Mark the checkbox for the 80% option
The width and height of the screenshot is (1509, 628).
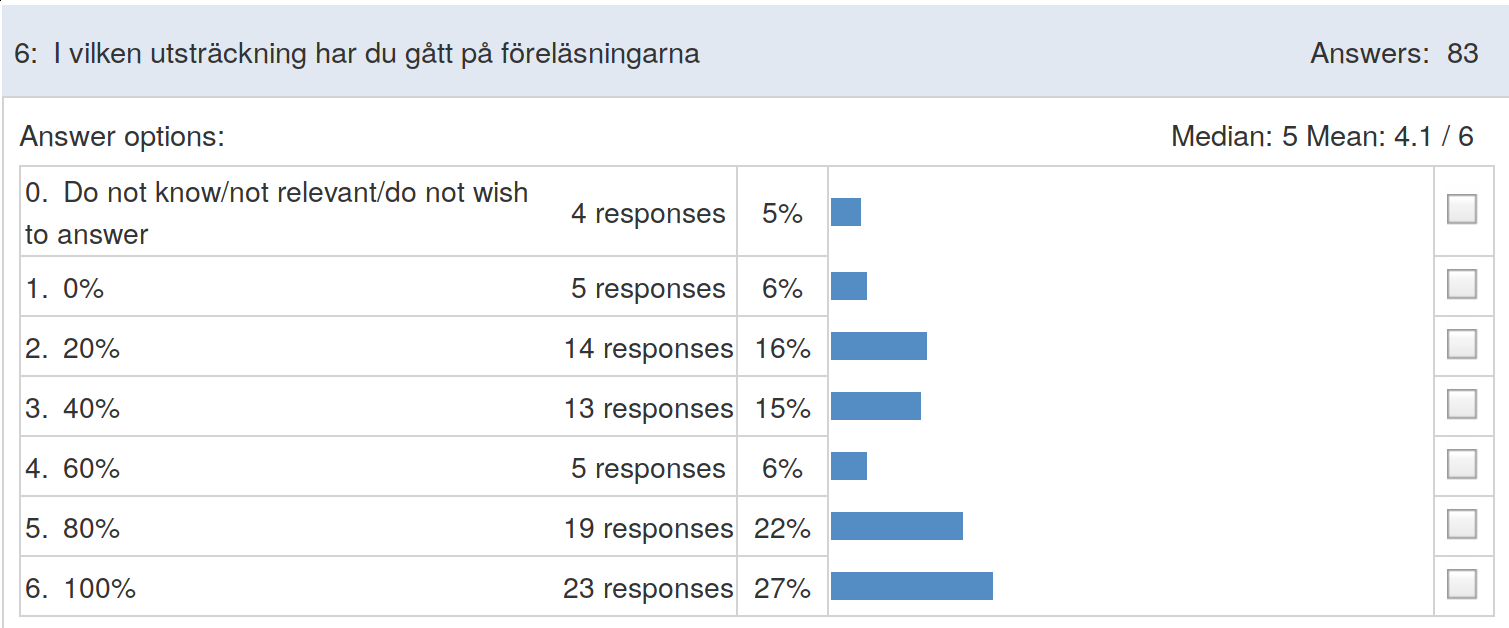tap(1461, 525)
